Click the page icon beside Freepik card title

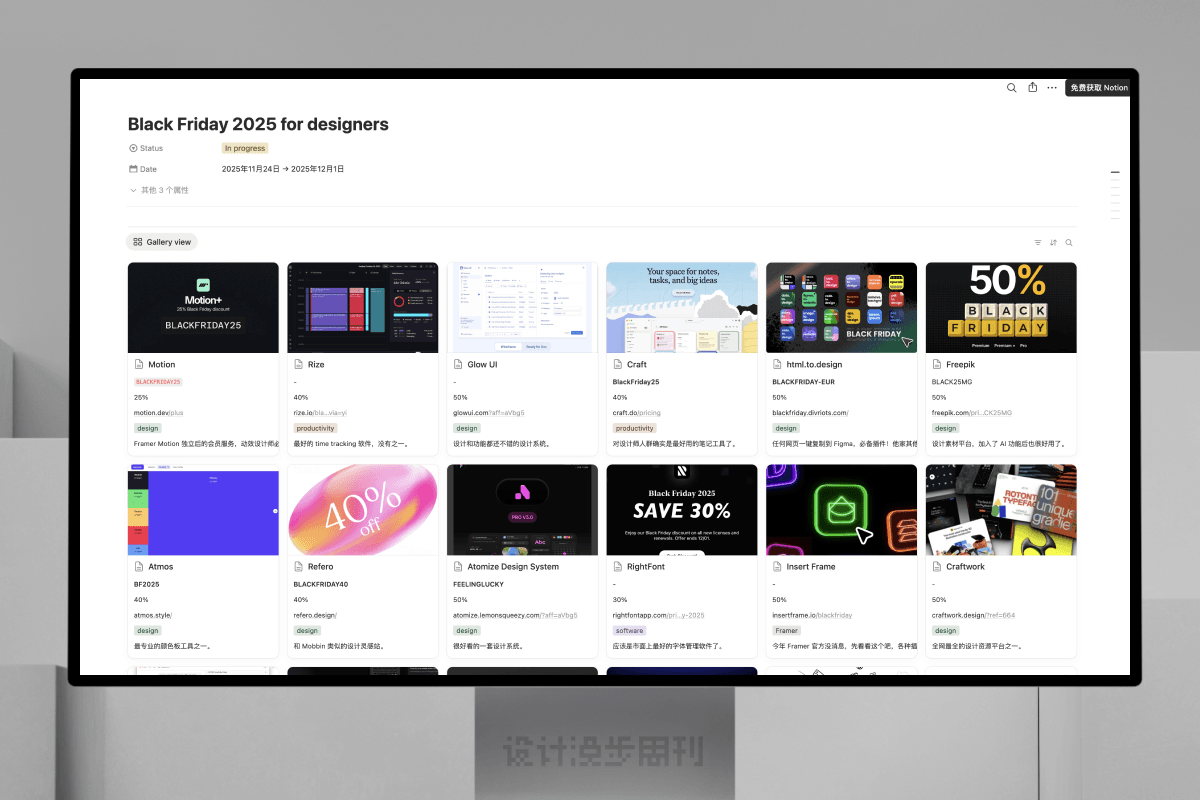tap(937, 365)
